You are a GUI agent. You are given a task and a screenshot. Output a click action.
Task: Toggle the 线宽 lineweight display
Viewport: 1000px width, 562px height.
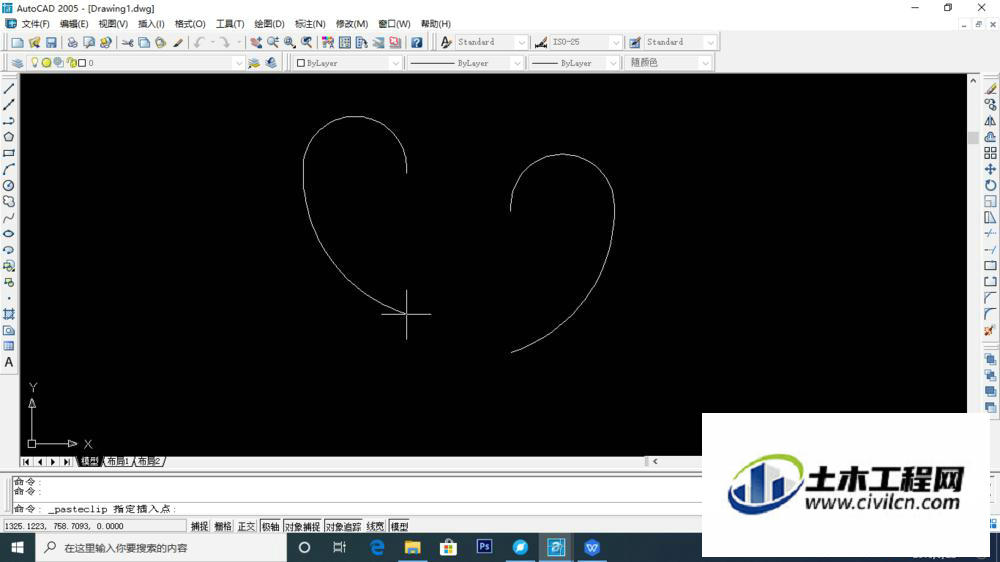(375, 526)
